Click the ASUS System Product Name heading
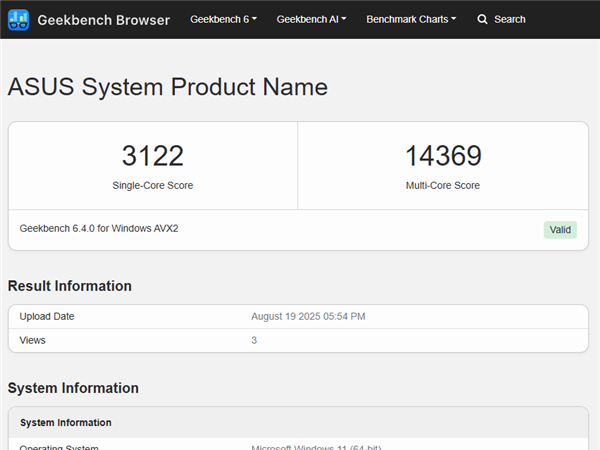This screenshot has height=450, width=600. [168, 87]
